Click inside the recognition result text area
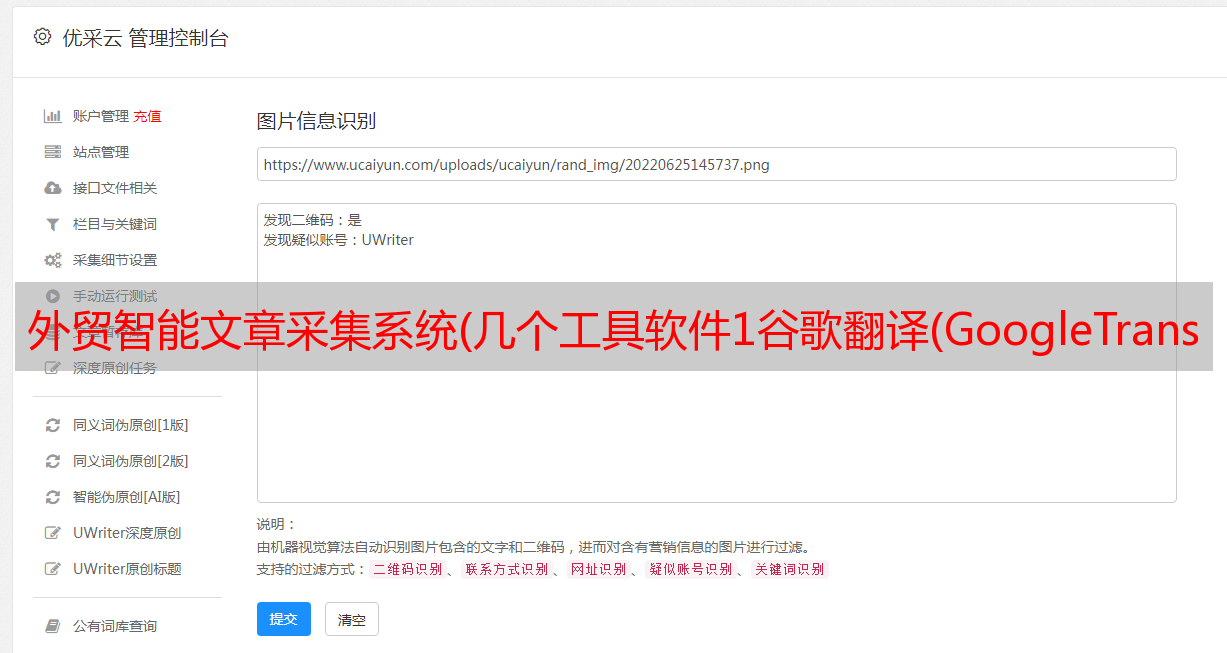The image size is (1227, 653). (716, 353)
